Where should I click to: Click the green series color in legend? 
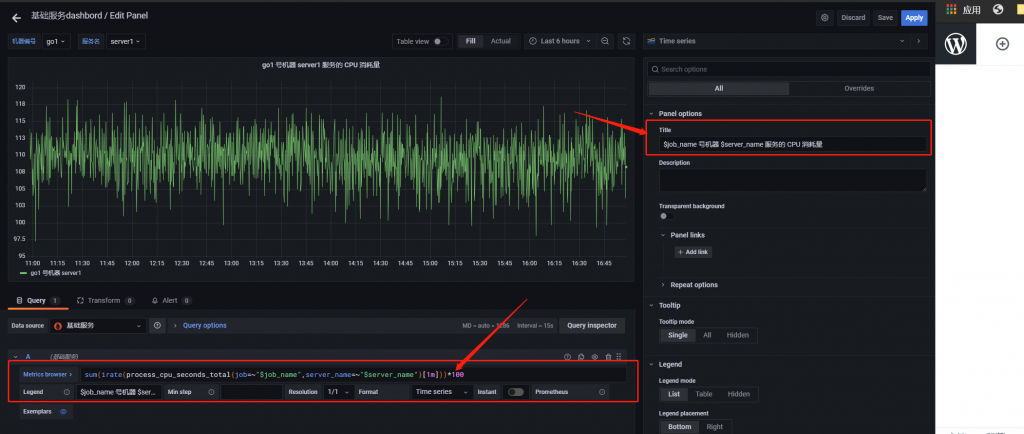click(24, 273)
